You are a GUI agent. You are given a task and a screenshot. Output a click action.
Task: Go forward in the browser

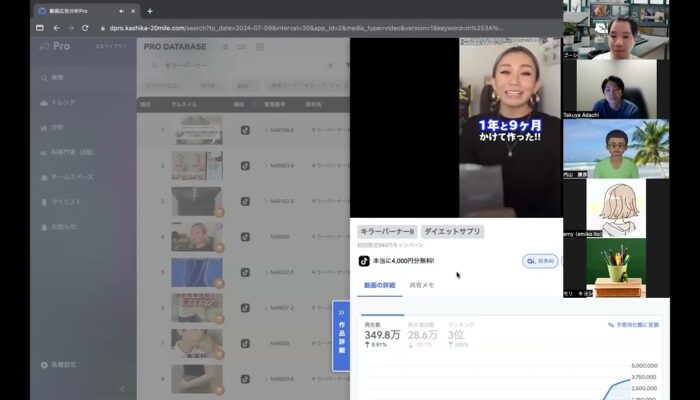pyautogui.click(x=71, y=28)
